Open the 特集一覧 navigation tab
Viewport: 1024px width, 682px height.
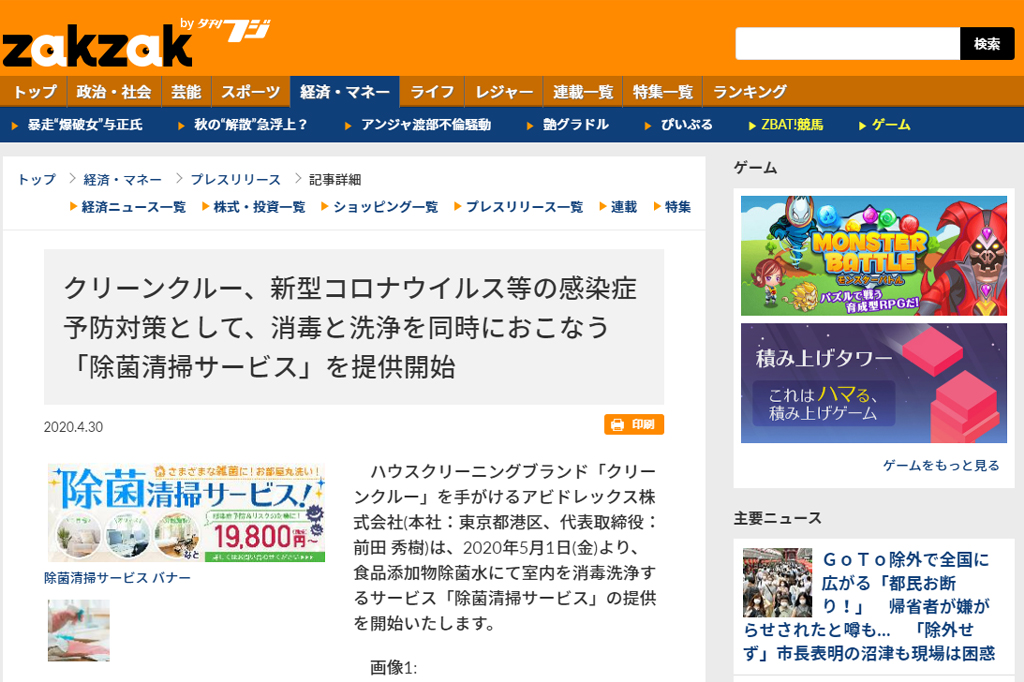click(663, 92)
